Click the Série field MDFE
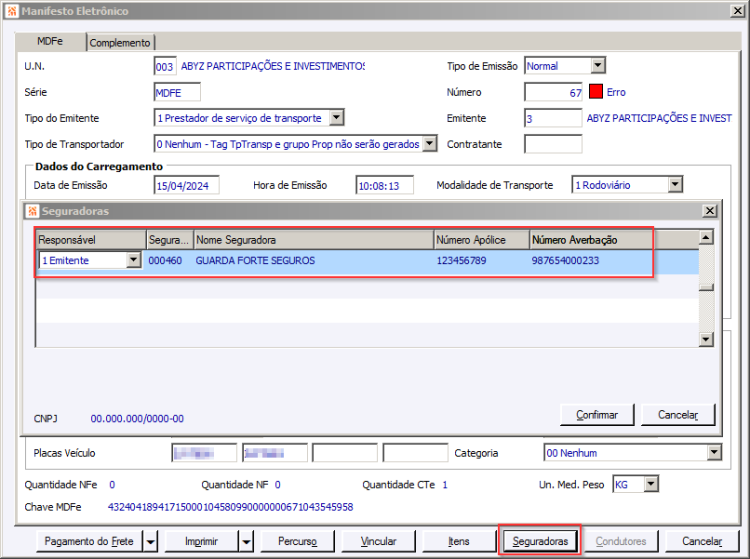750x559 pixels. [x=177, y=92]
